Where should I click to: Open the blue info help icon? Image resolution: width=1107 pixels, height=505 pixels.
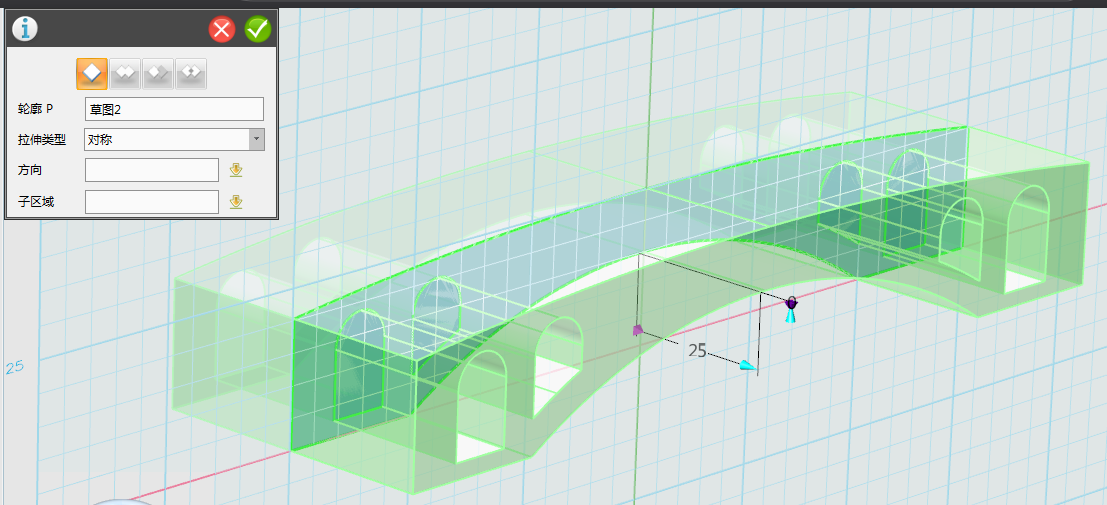click(x=24, y=29)
